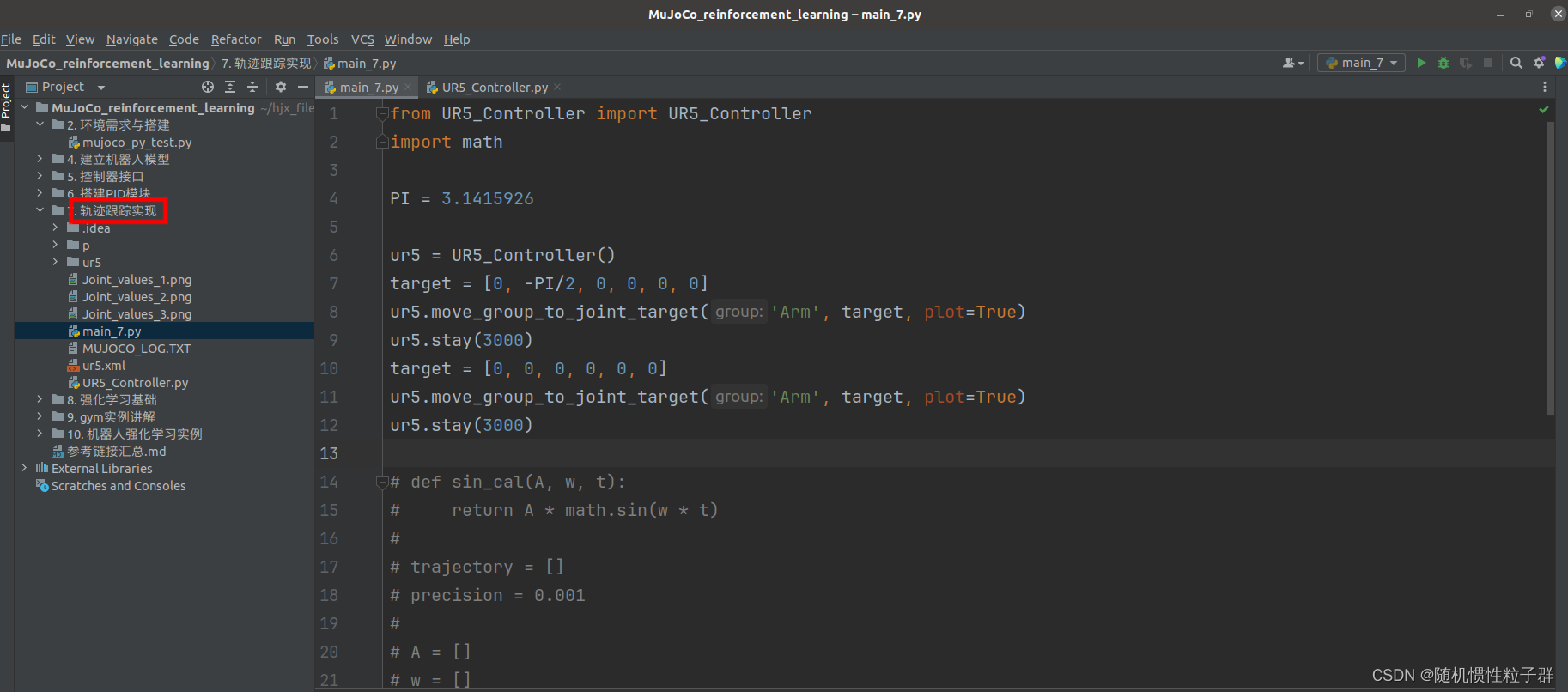1568x692 pixels.
Task: Expand the 6. 搭建PID模块 folder
Action: pyautogui.click(x=40, y=193)
